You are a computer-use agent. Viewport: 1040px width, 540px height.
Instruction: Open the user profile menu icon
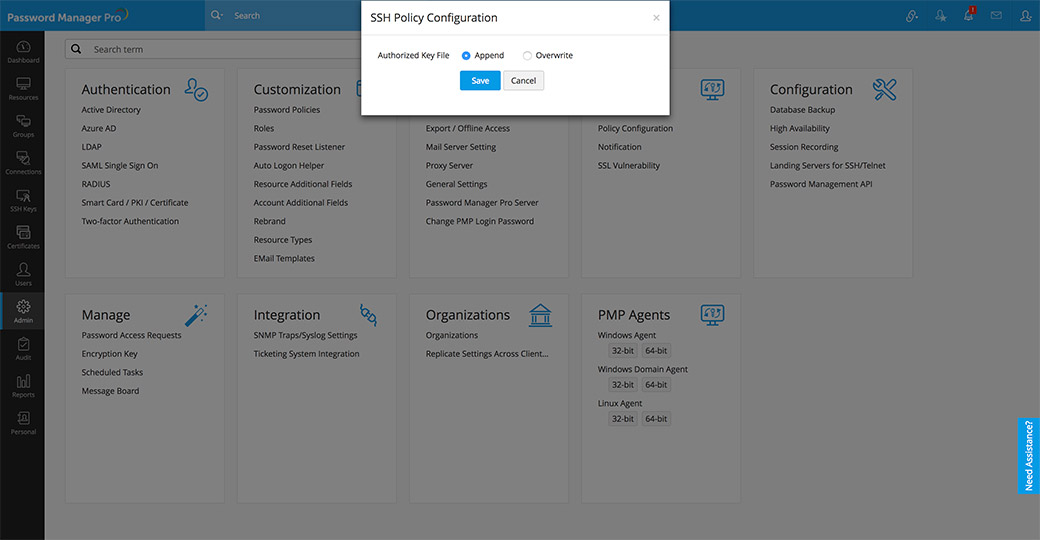tap(1025, 16)
